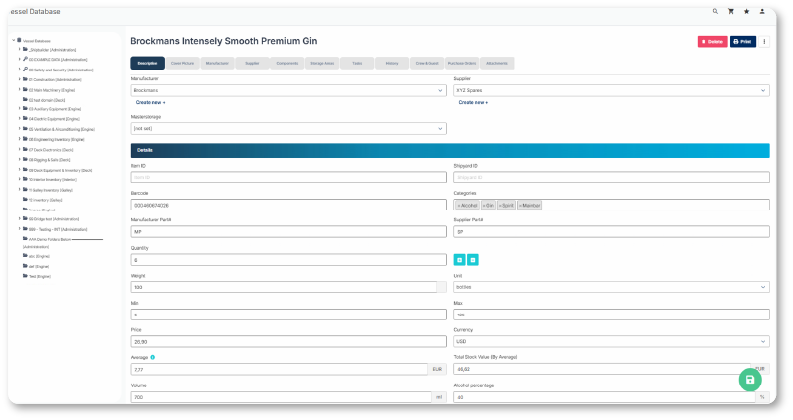793x420 pixels.
Task: Click the def (Engine) folder icon
Action: [25, 266]
